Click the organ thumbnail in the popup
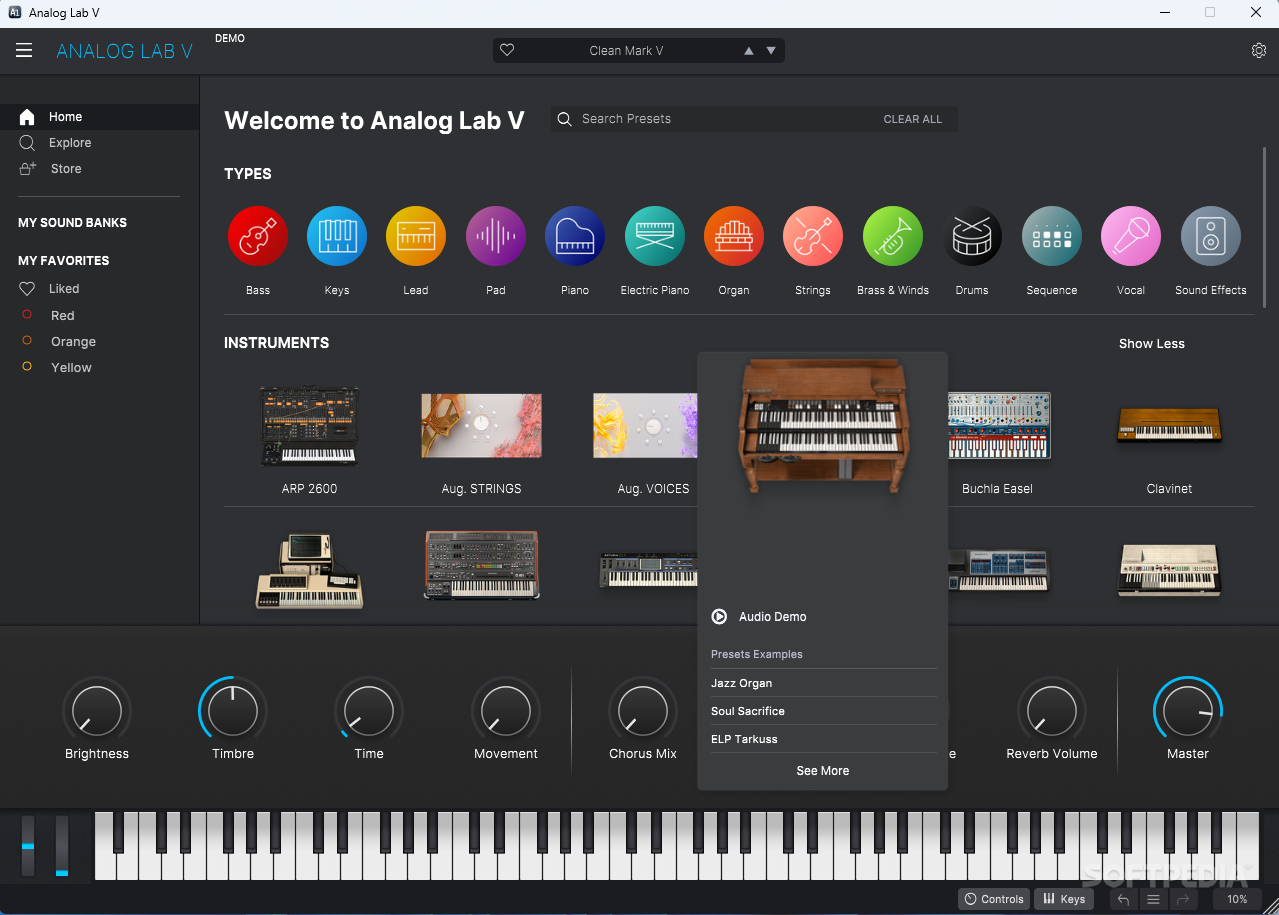The width and height of the screenshot is (1279, 915). [823, 427]
